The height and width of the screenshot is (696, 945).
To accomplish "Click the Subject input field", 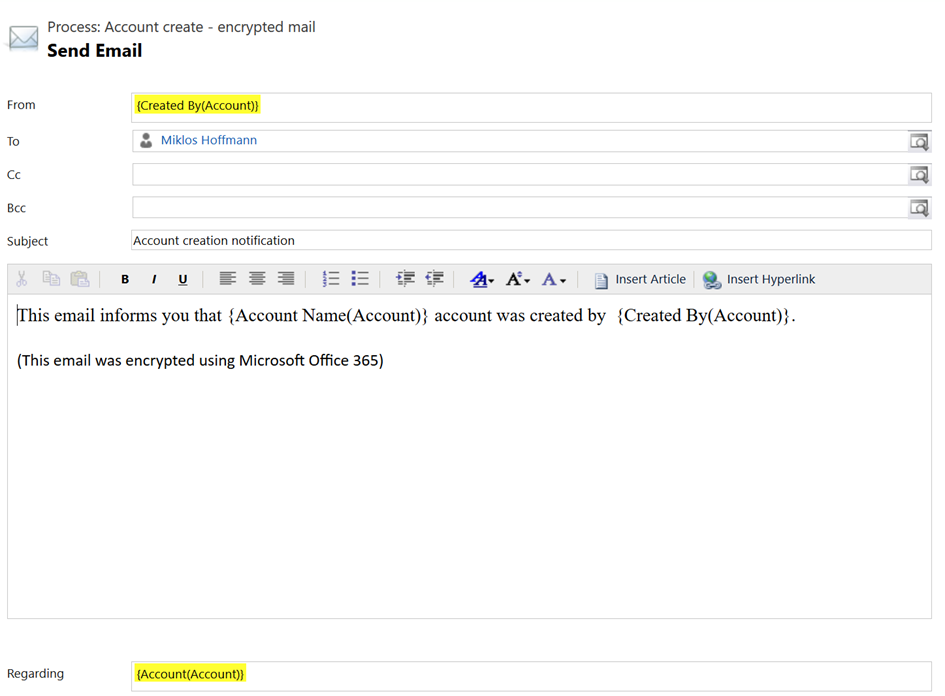I will point(400,240).
